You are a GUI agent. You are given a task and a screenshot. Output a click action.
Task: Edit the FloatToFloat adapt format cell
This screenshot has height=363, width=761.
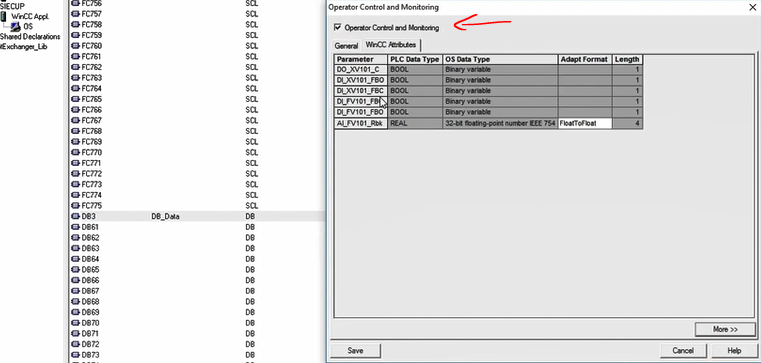(x=585, y=123)
